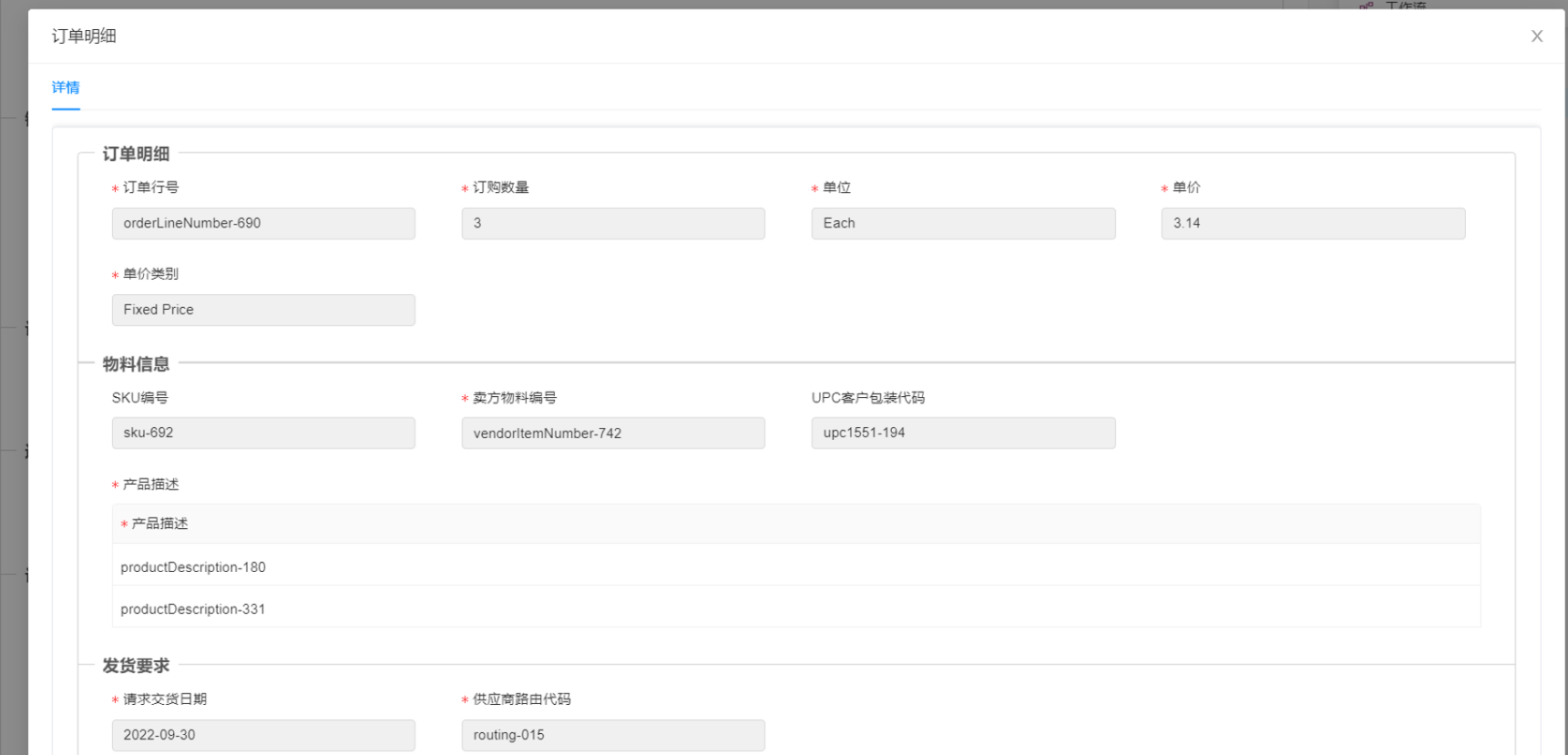Select the 产品描述 table column header
Screen dimensions: 1568x755
click(x=796, y=524)
